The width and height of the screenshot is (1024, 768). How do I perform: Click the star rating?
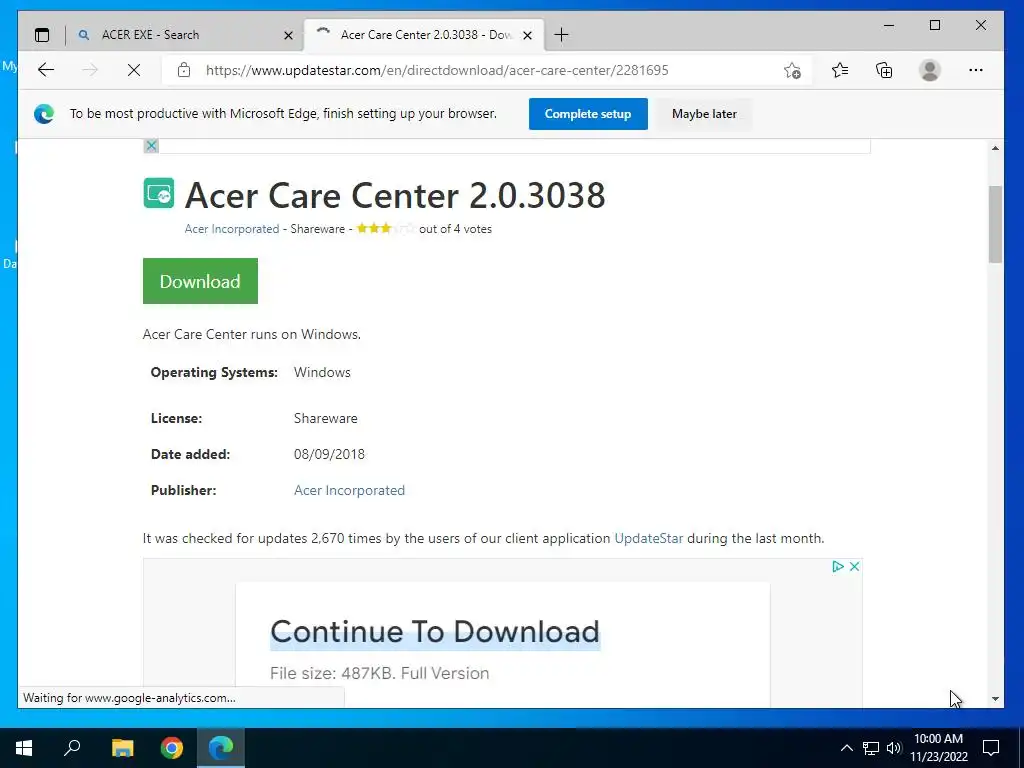point(385,229)
